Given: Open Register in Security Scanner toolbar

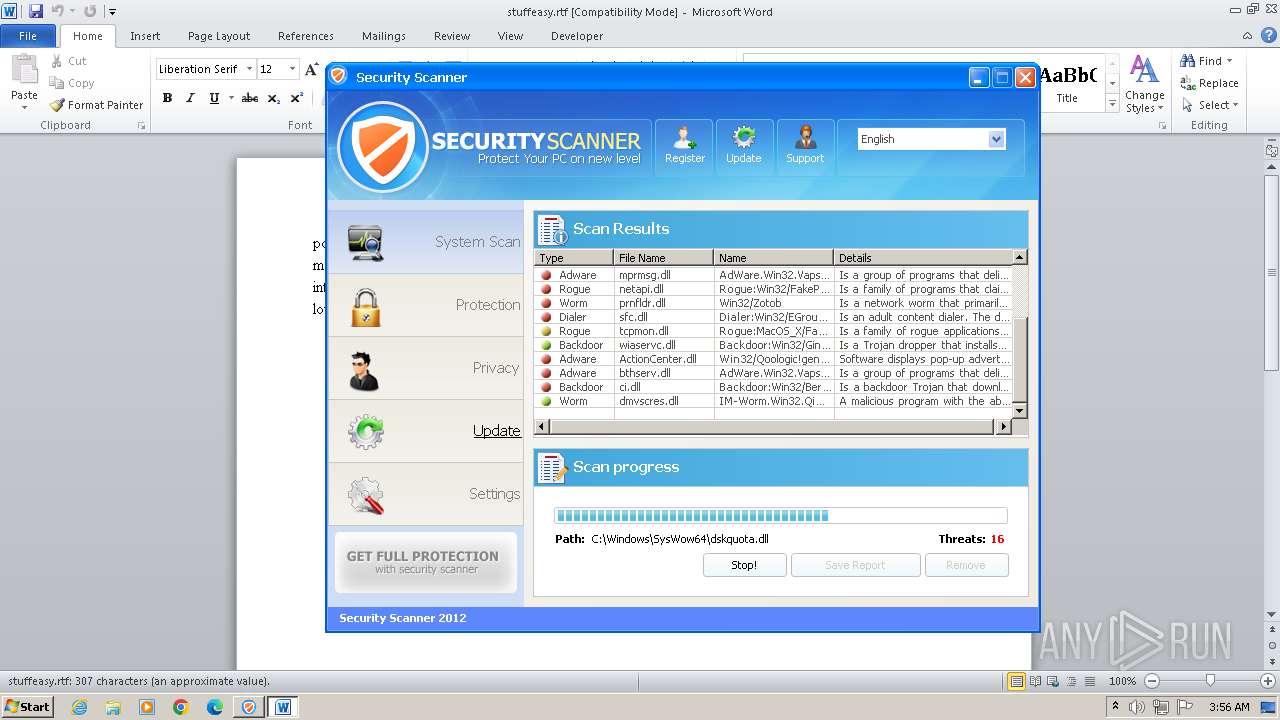Looking at the screenshot, I should [x=684, y=146].
